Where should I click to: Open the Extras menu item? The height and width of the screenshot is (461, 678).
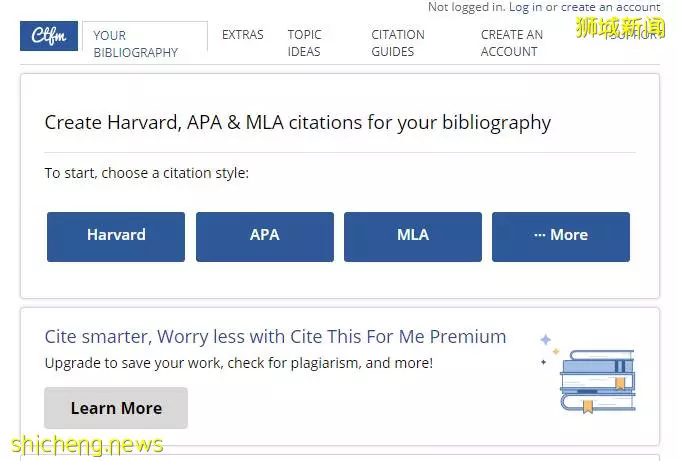click(x=243, y=35)
